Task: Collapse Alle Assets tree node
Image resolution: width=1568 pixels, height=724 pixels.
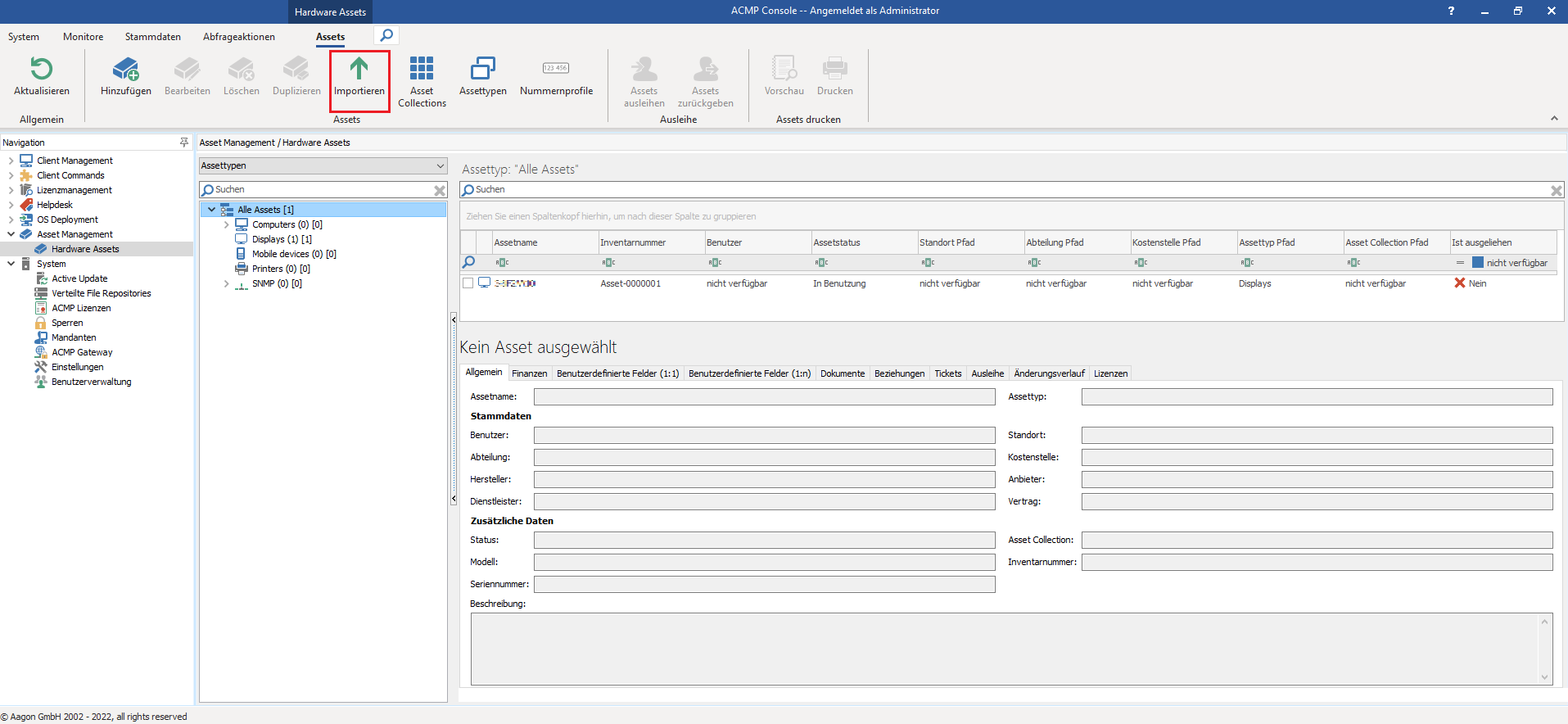Action: pos(211,210)
